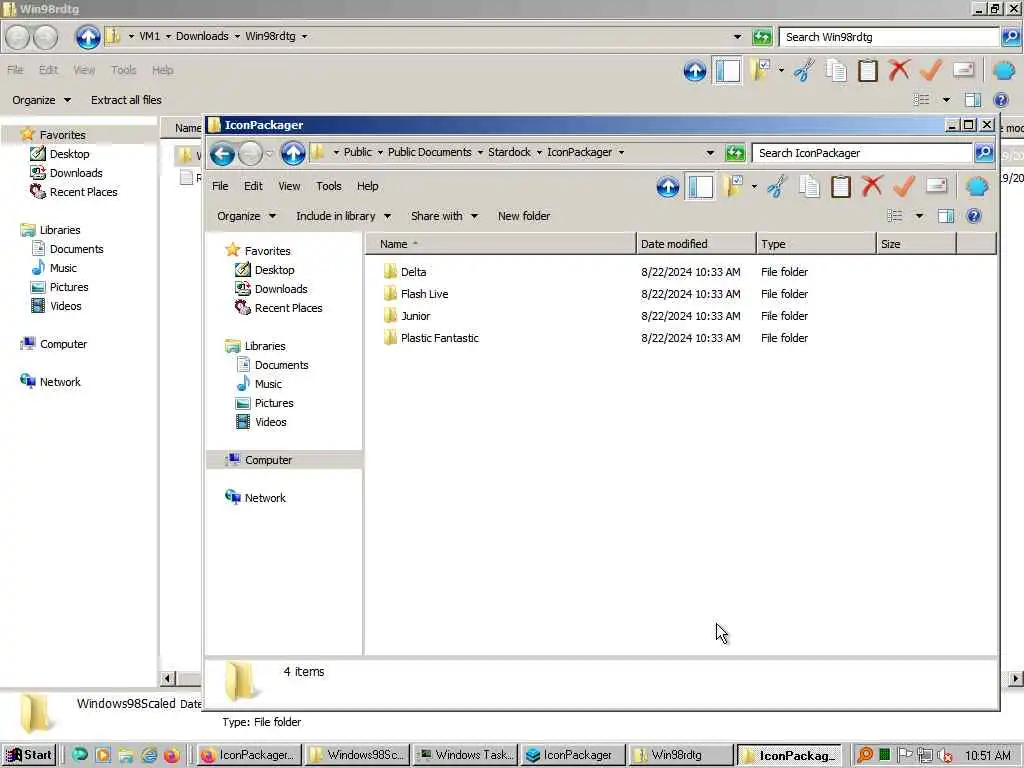Click change view icon in IconPackager window

[895, 216]
